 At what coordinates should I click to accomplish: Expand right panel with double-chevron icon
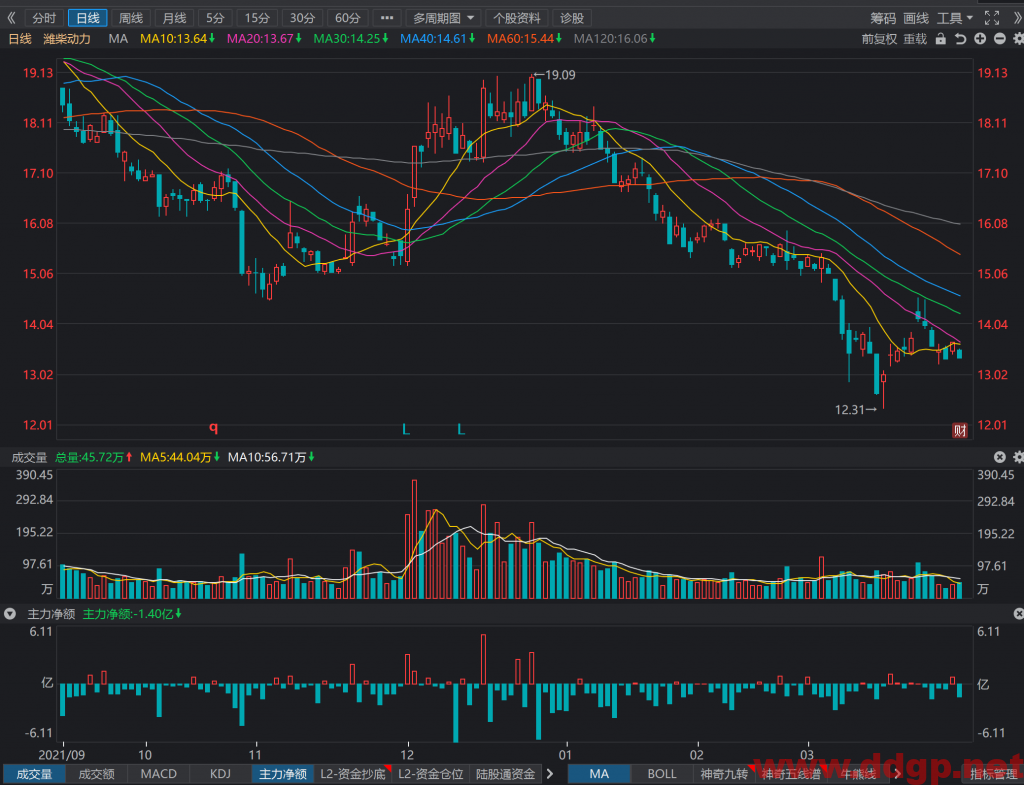pos(1017,18)
